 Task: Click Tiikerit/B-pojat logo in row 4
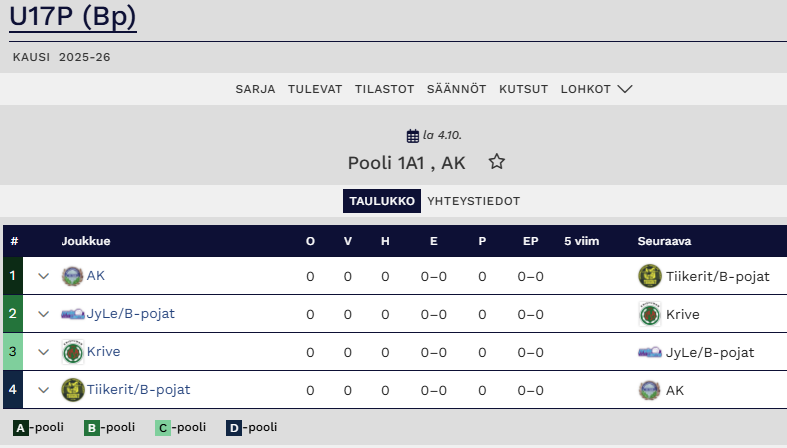tap(72, 390)
